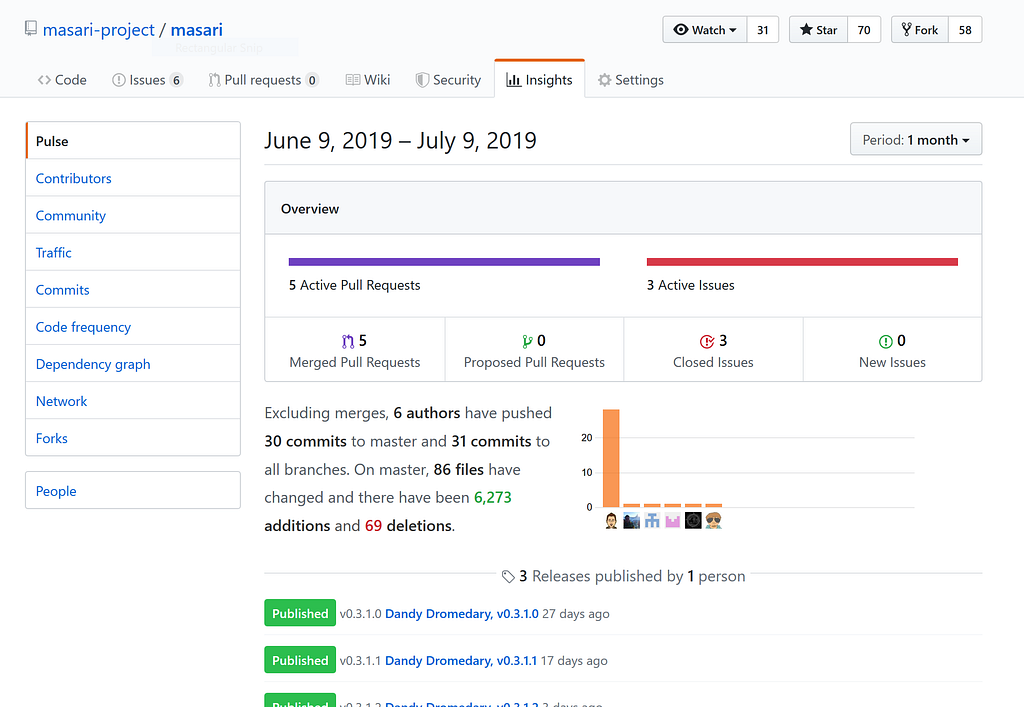Screen dimensions: 1024x707
Task: Click the red Active Issues bar
Action: 802,262
